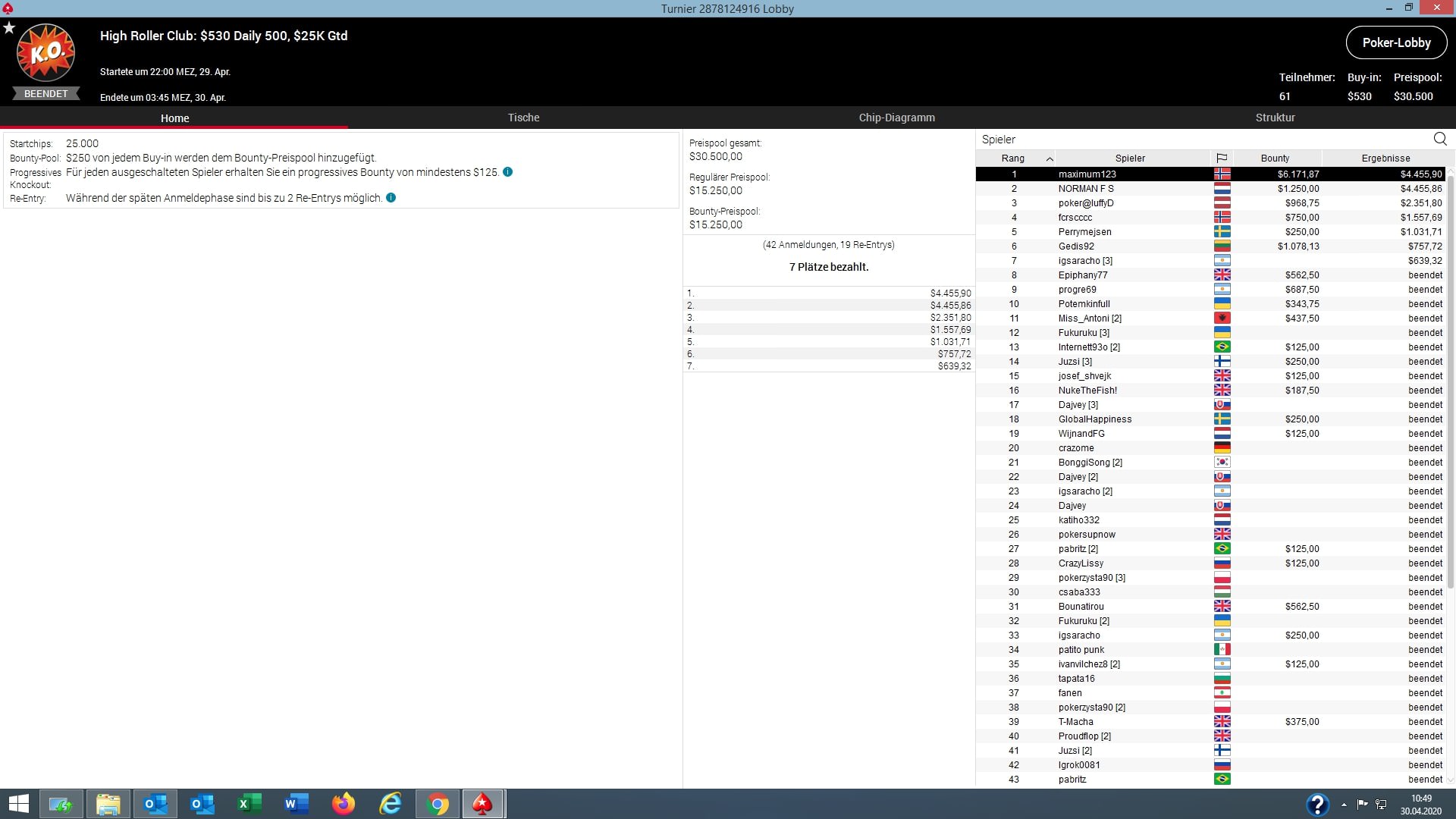Show hidden system tray icons

pos(1344,804)
